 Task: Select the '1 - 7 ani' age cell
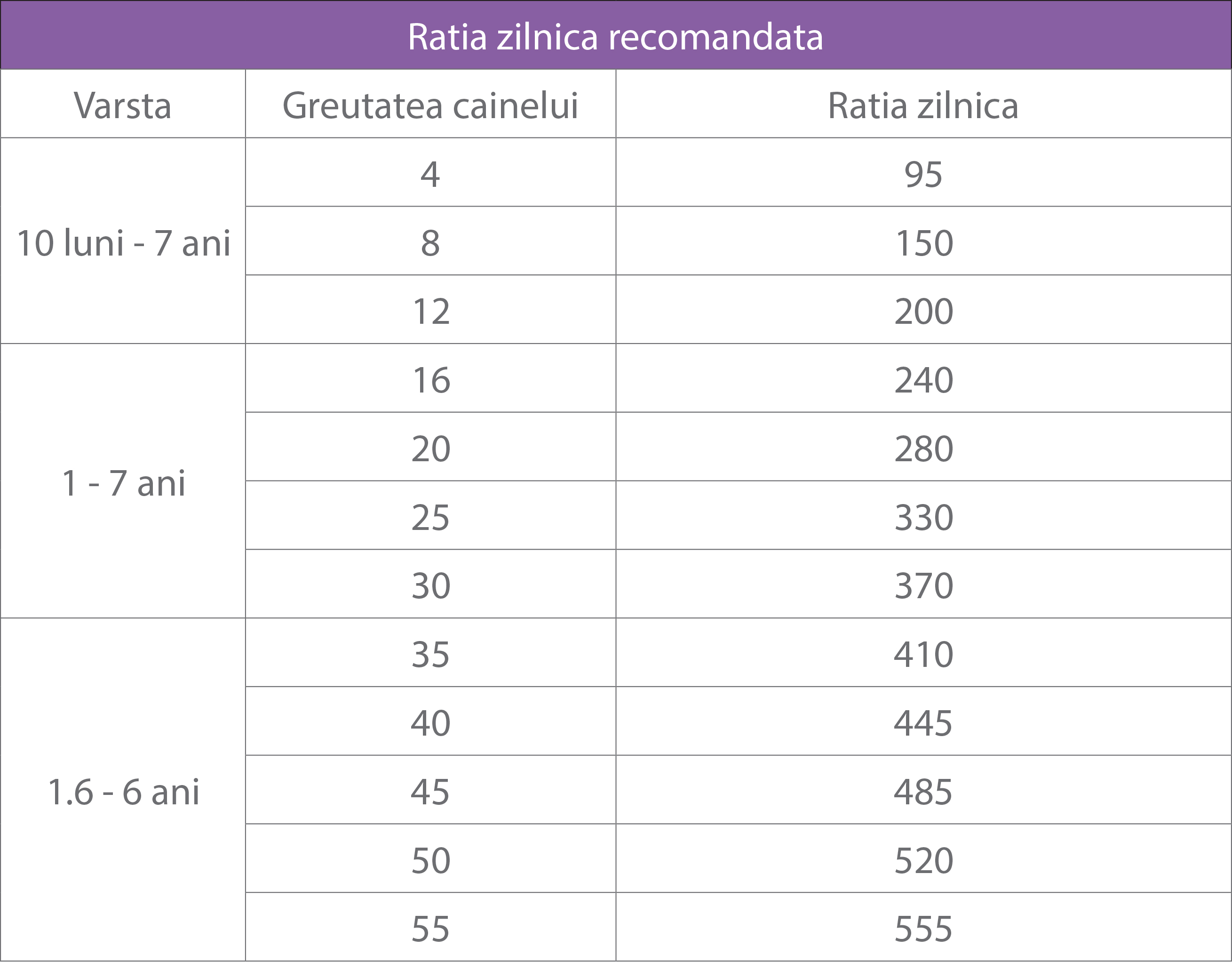coord(123,481)
